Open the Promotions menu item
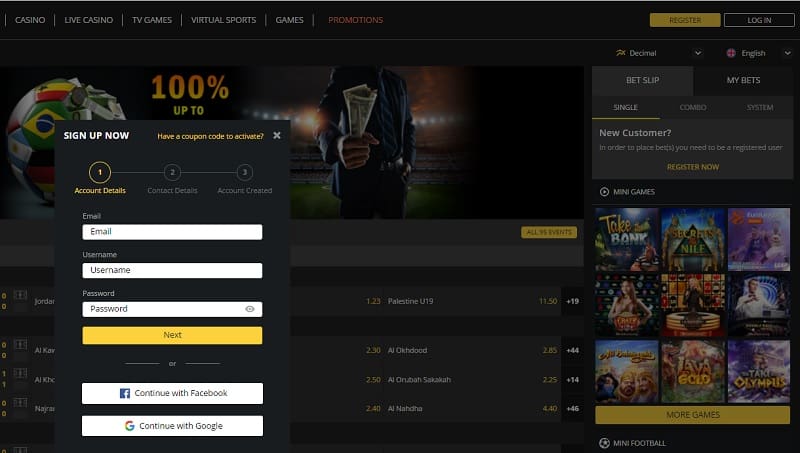800x453 pixels. tap(356, 20)
